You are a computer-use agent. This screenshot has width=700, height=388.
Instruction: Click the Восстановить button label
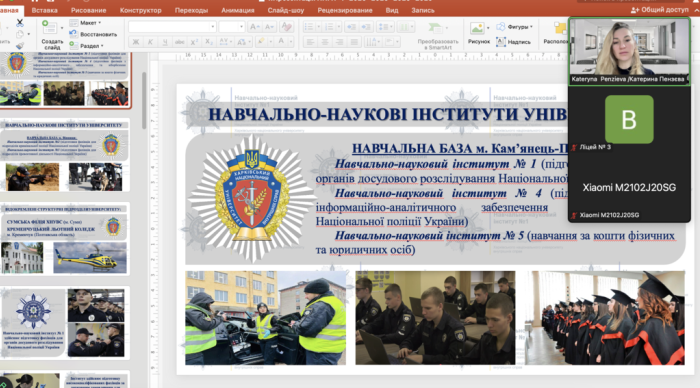[99, 34]
